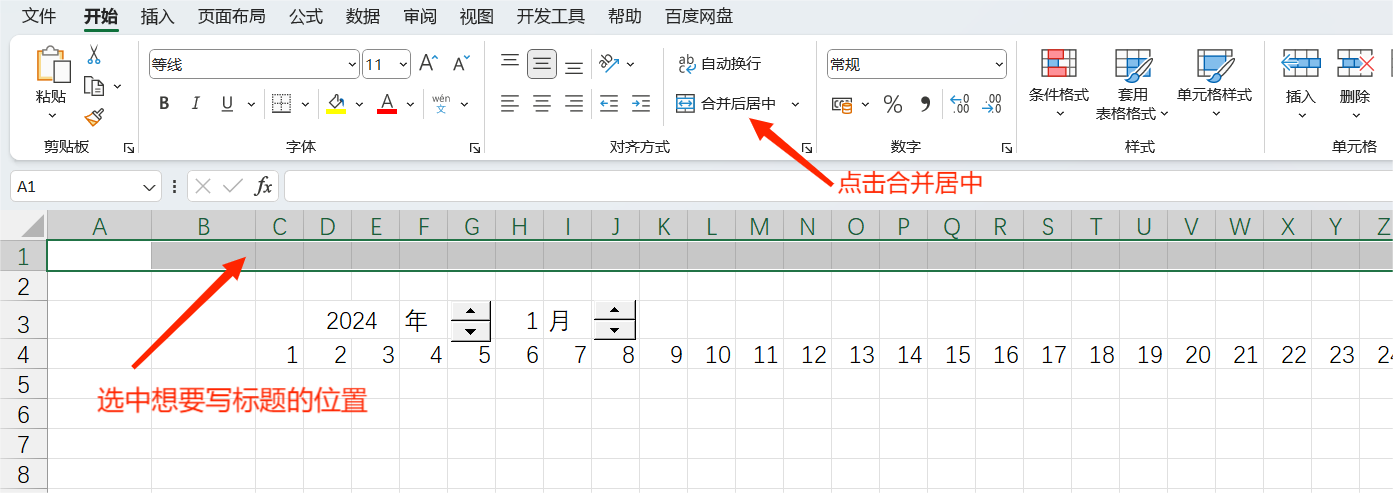Decrease font size with smaller A icon

click(x=460, y=64)
